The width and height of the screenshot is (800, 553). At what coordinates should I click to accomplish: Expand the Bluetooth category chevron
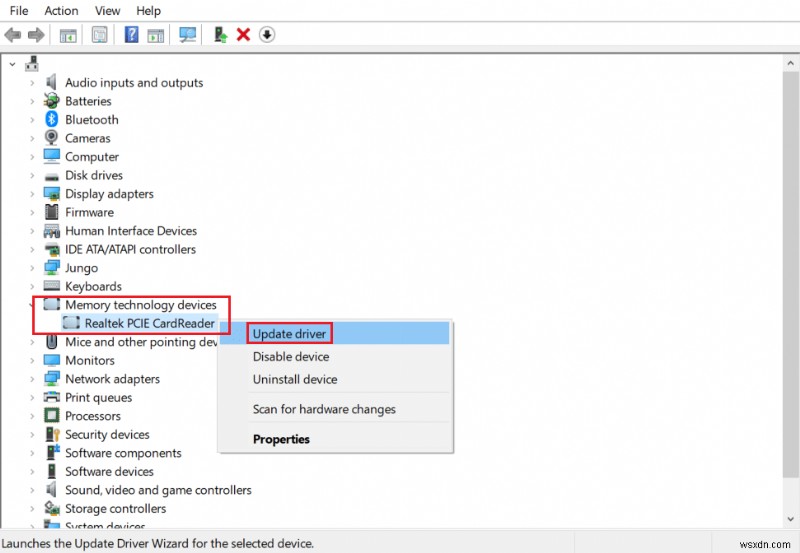tap(32, 120)
